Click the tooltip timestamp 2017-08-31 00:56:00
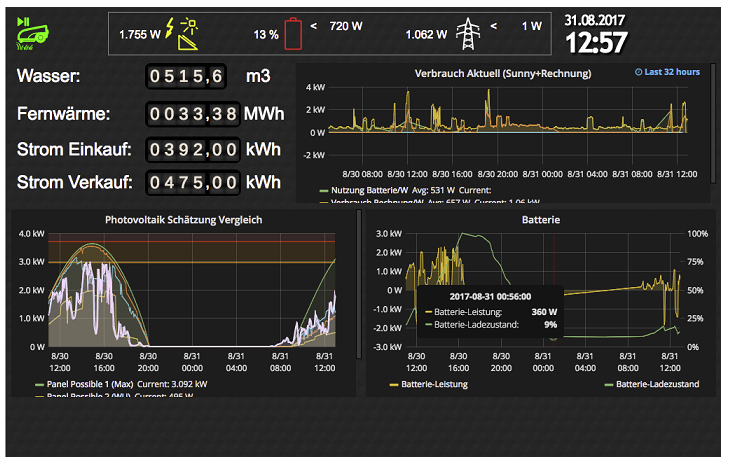 pos(490,297)
